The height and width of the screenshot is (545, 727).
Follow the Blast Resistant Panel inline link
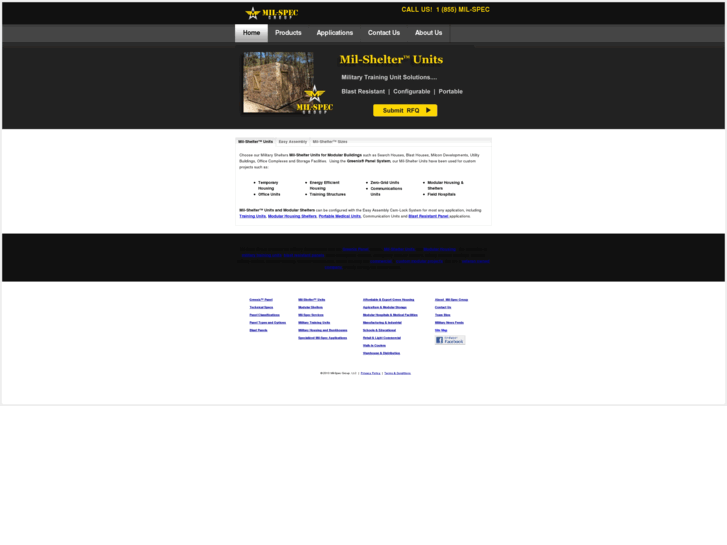point(428,216)
